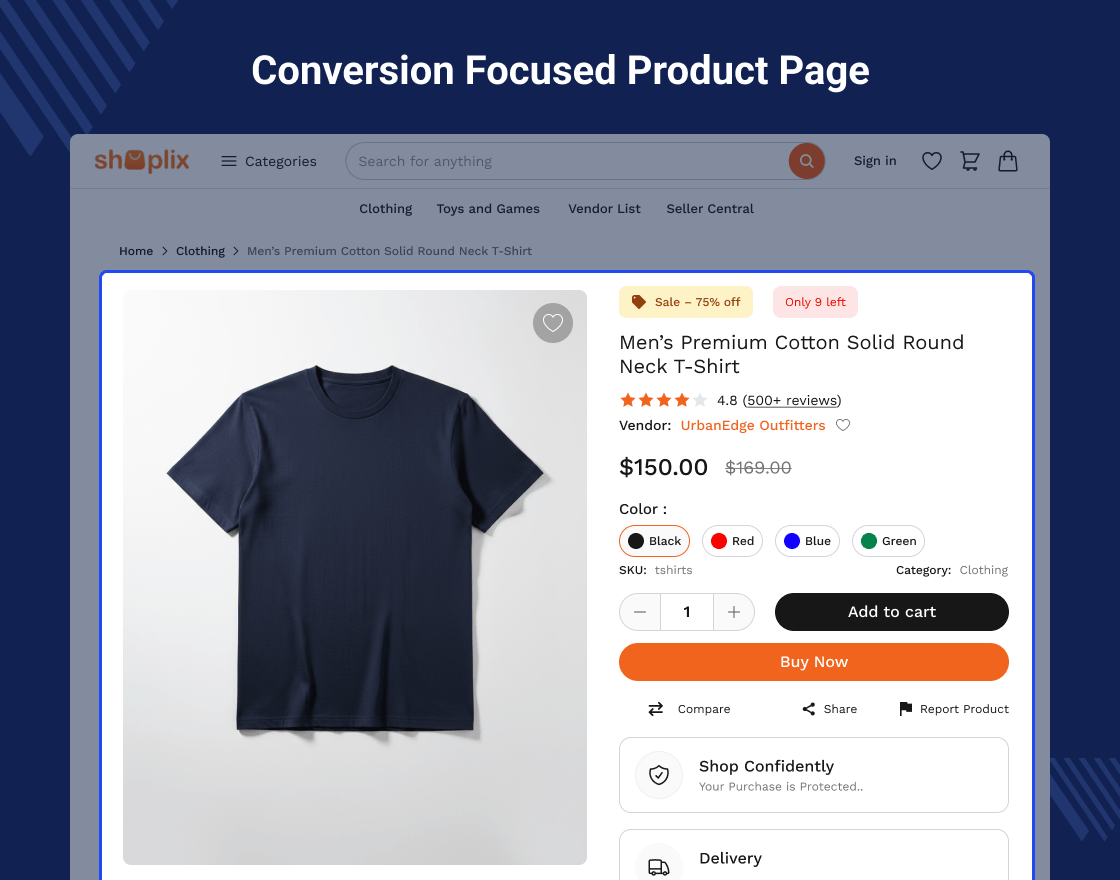Open the wishlist heart icon in header
The width and height of the screenshot is (1120, 880).
pyautogui.click(x=931, y=161)
